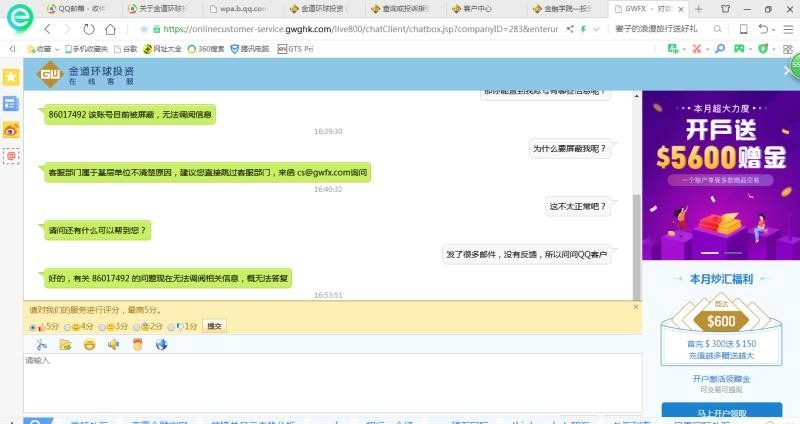Open the Weibo eye icon in left sidebar
The height and width of the screenshot is (424, 800).
[x=11, y=130]
